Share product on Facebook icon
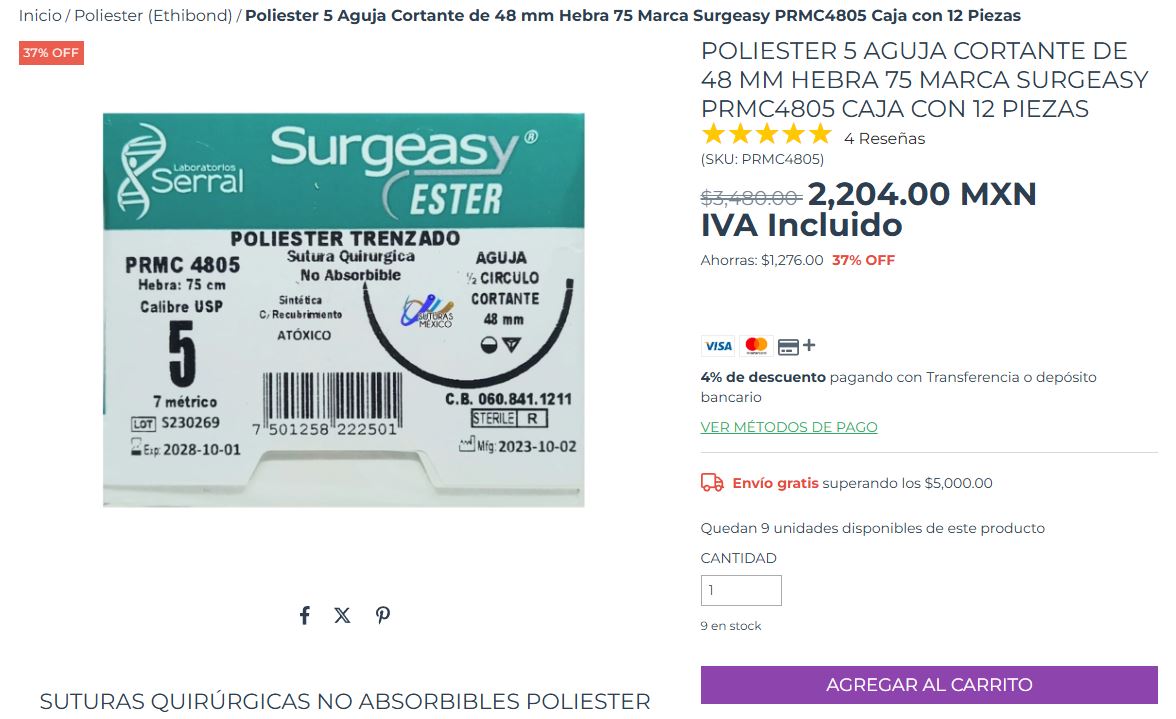This screenshot has height=719, width=1176. (304, 616)
